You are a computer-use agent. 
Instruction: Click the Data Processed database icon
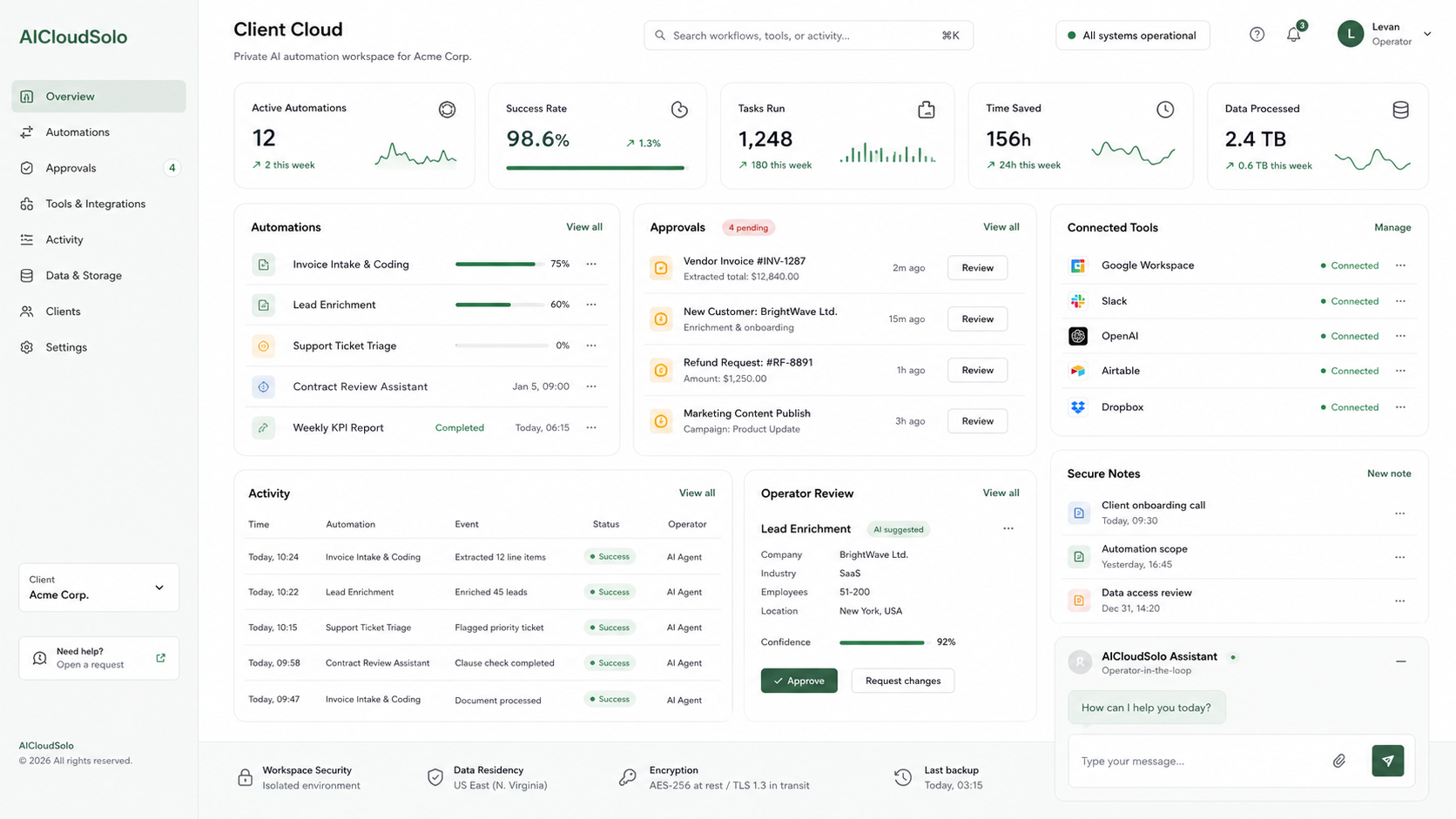(x=1400, y=110)
